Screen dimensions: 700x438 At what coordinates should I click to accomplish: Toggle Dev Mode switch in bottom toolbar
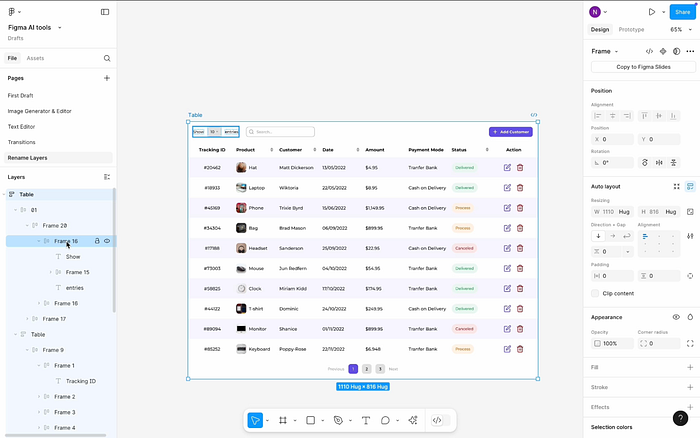pyautogui.click(x=437, y=420)
